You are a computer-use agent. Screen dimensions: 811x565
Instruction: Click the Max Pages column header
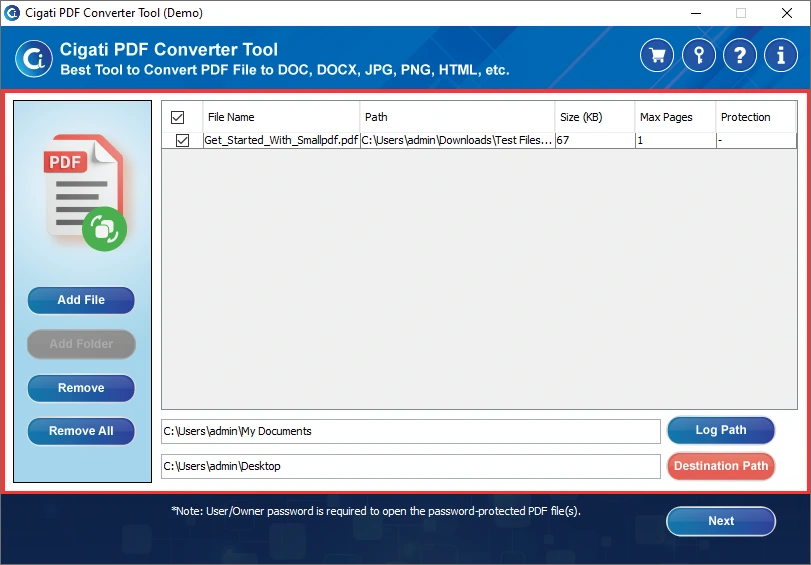point(675,117)
